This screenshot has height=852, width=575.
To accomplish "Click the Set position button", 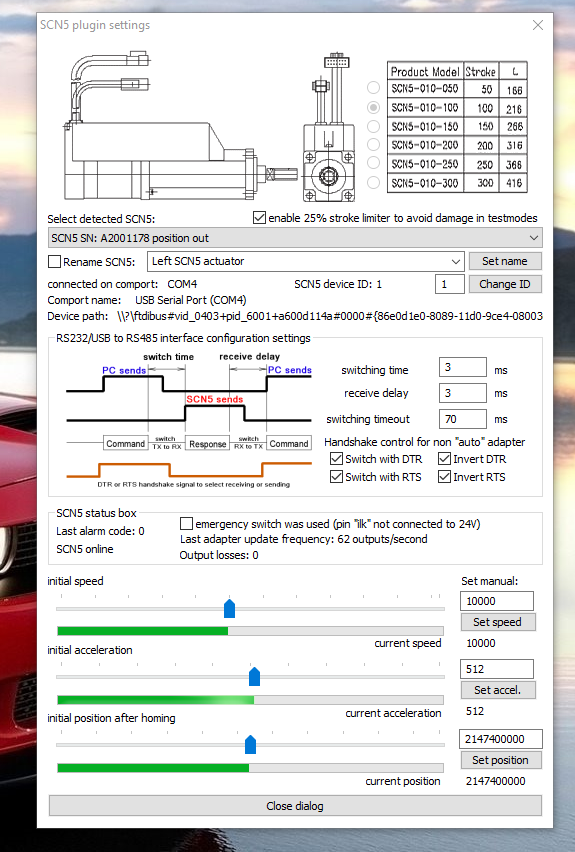I will [x=501, y=760].
